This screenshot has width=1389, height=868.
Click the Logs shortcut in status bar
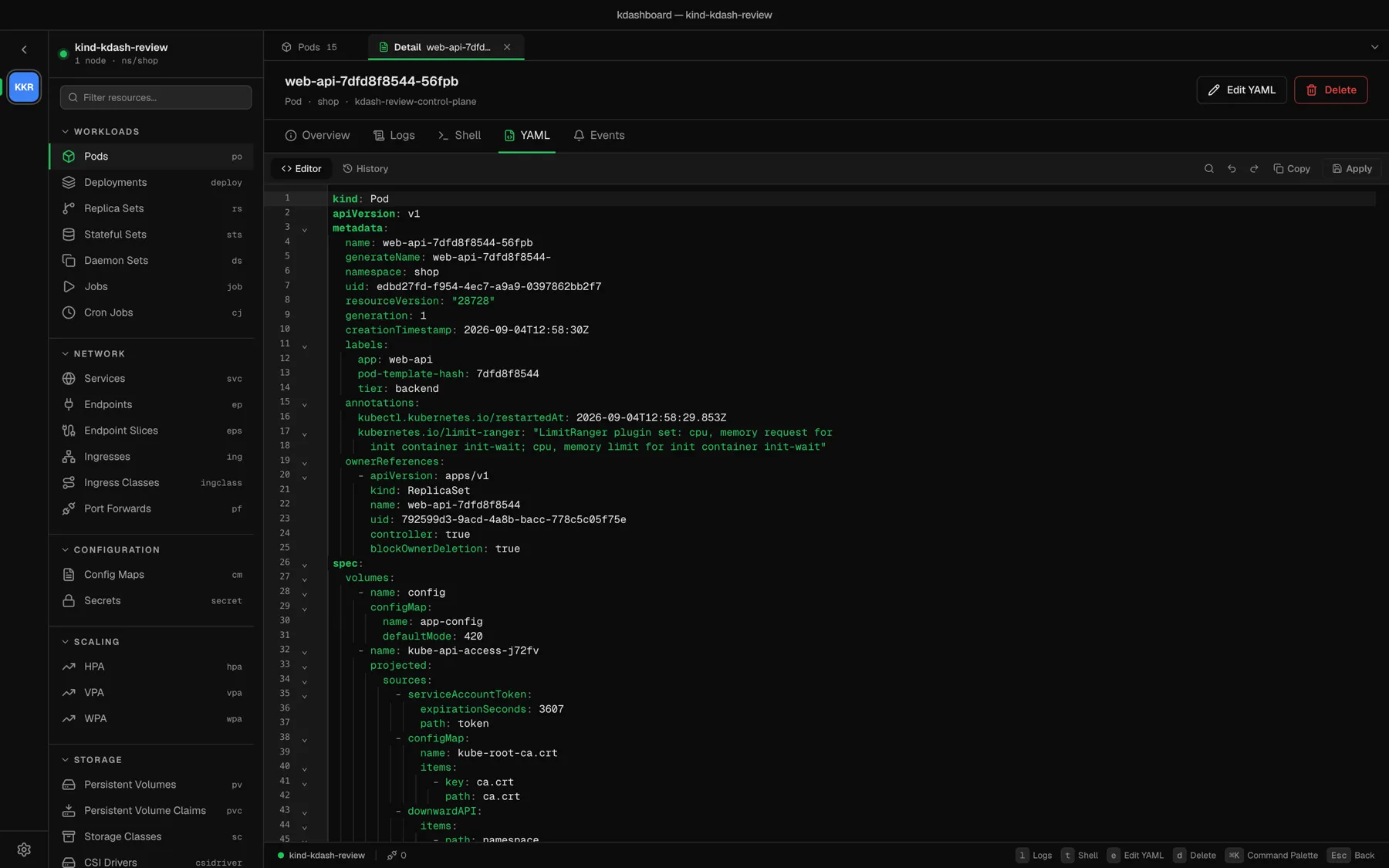coord(1034,855)
